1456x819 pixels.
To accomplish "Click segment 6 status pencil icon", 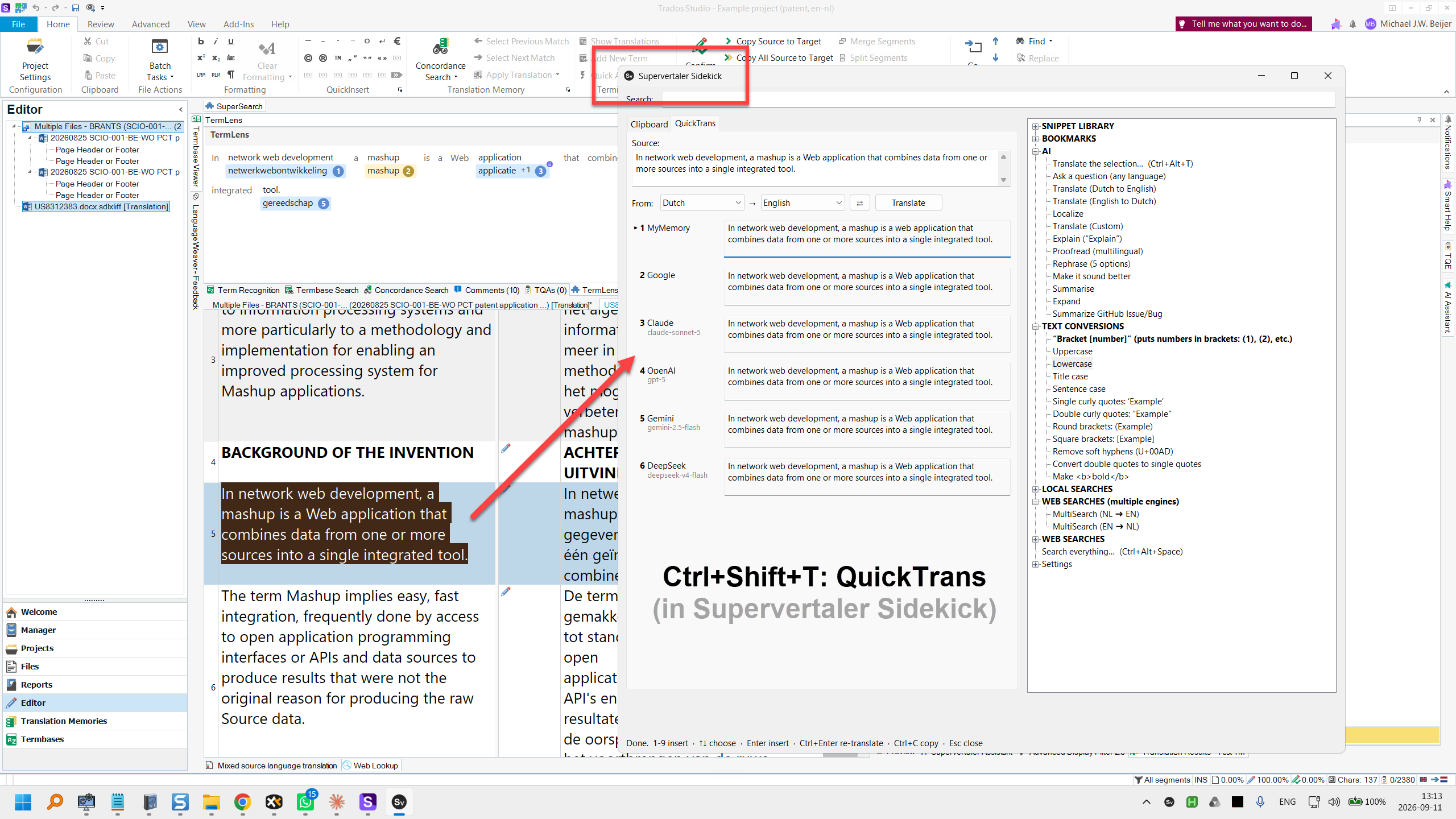I will coord(506,591).
